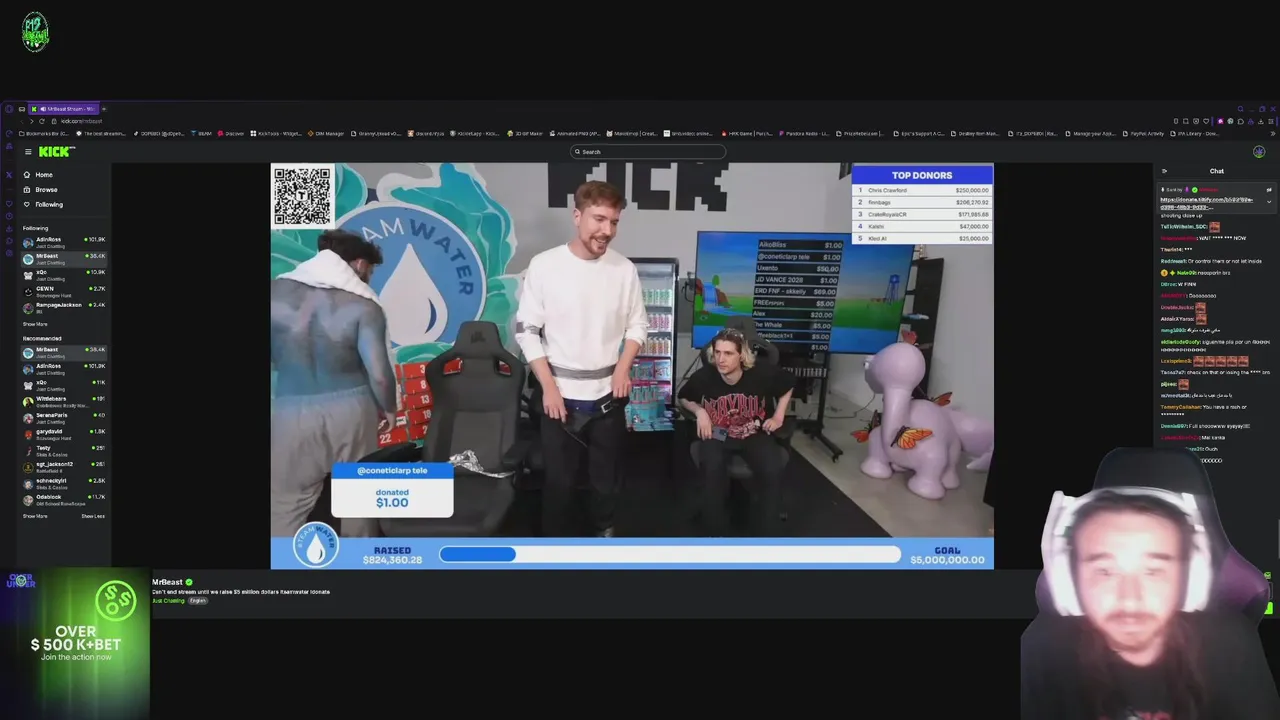Open PayPal Activity bookmark

(x=1145, y=133)
